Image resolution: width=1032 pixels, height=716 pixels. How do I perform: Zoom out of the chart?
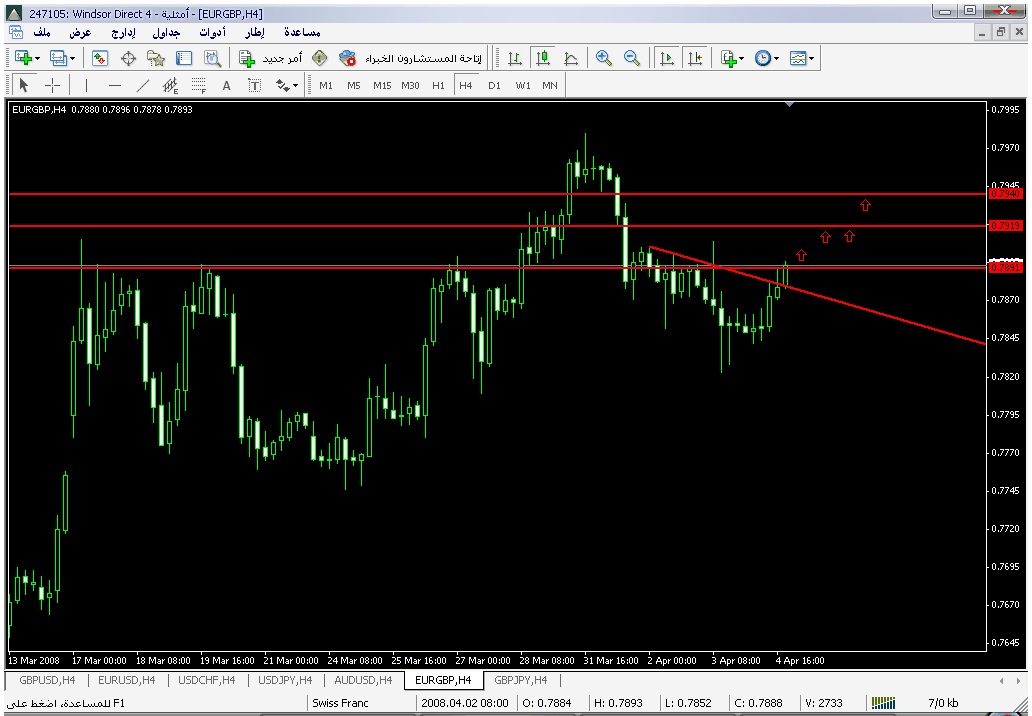(632, 59)
